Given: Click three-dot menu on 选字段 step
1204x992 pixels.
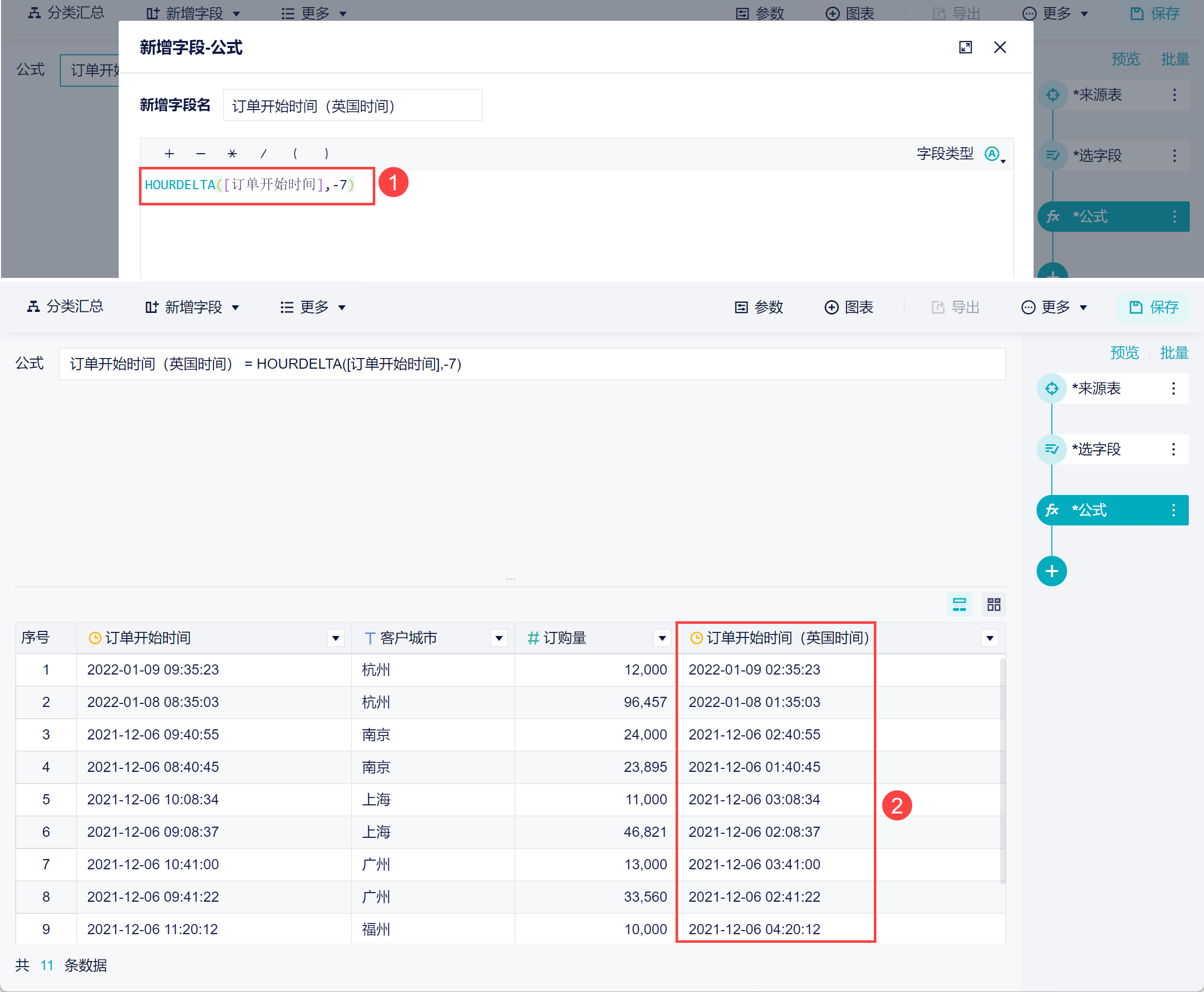Looking at the screenshot, I should pyautogui.click(x=1173, y=449).
